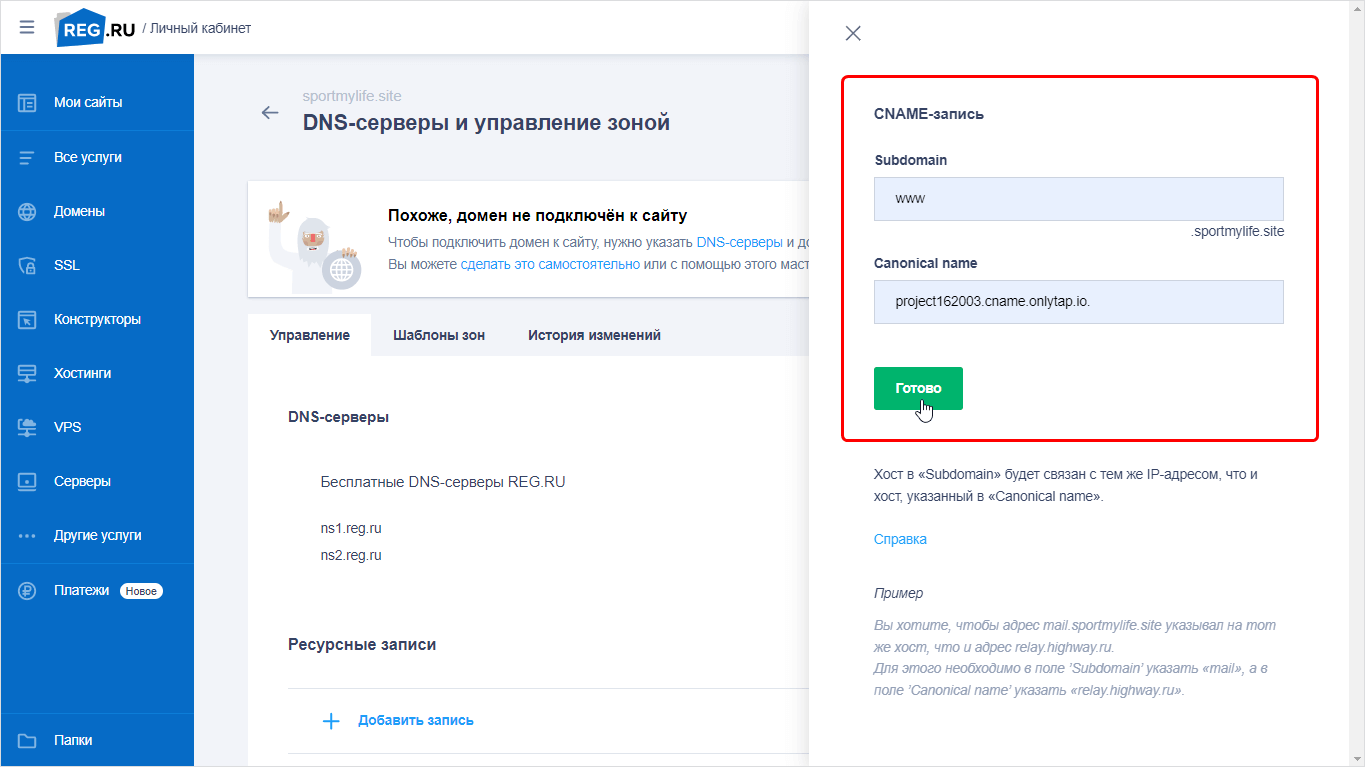The width and height of the screenshot is (1365, 767).
Task: Select the Конструкторы sidebar icon
Action: 27,320
